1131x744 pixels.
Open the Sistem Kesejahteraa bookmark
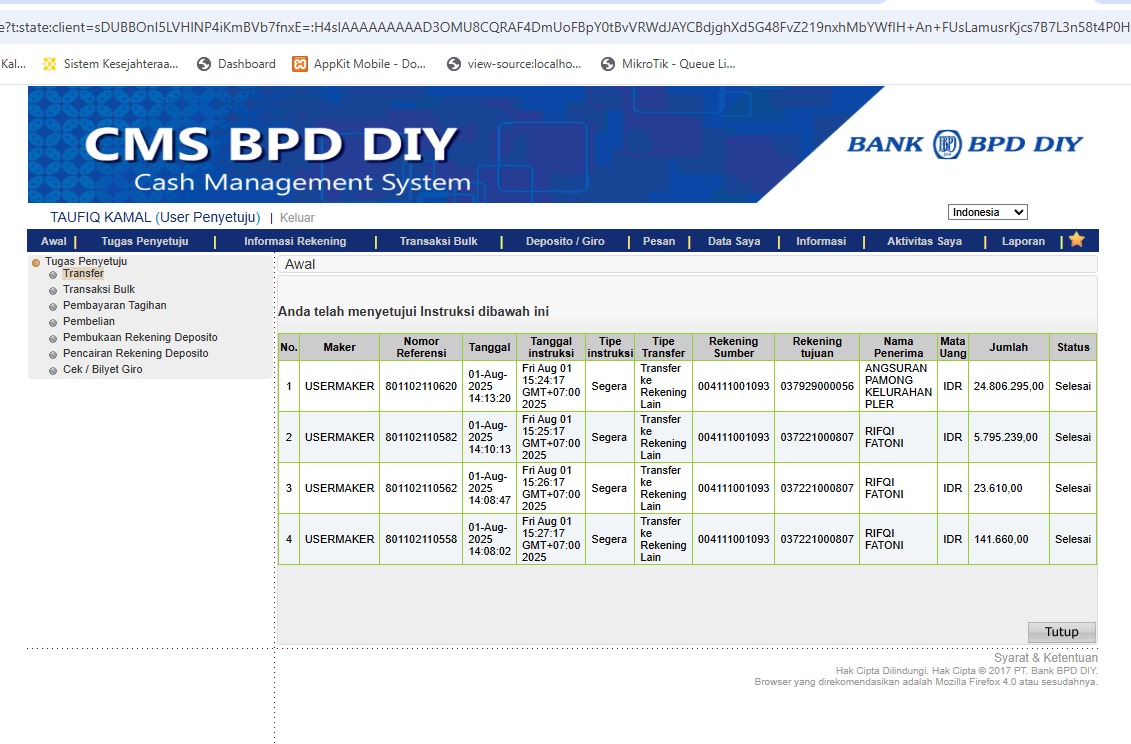click(111, 64)
